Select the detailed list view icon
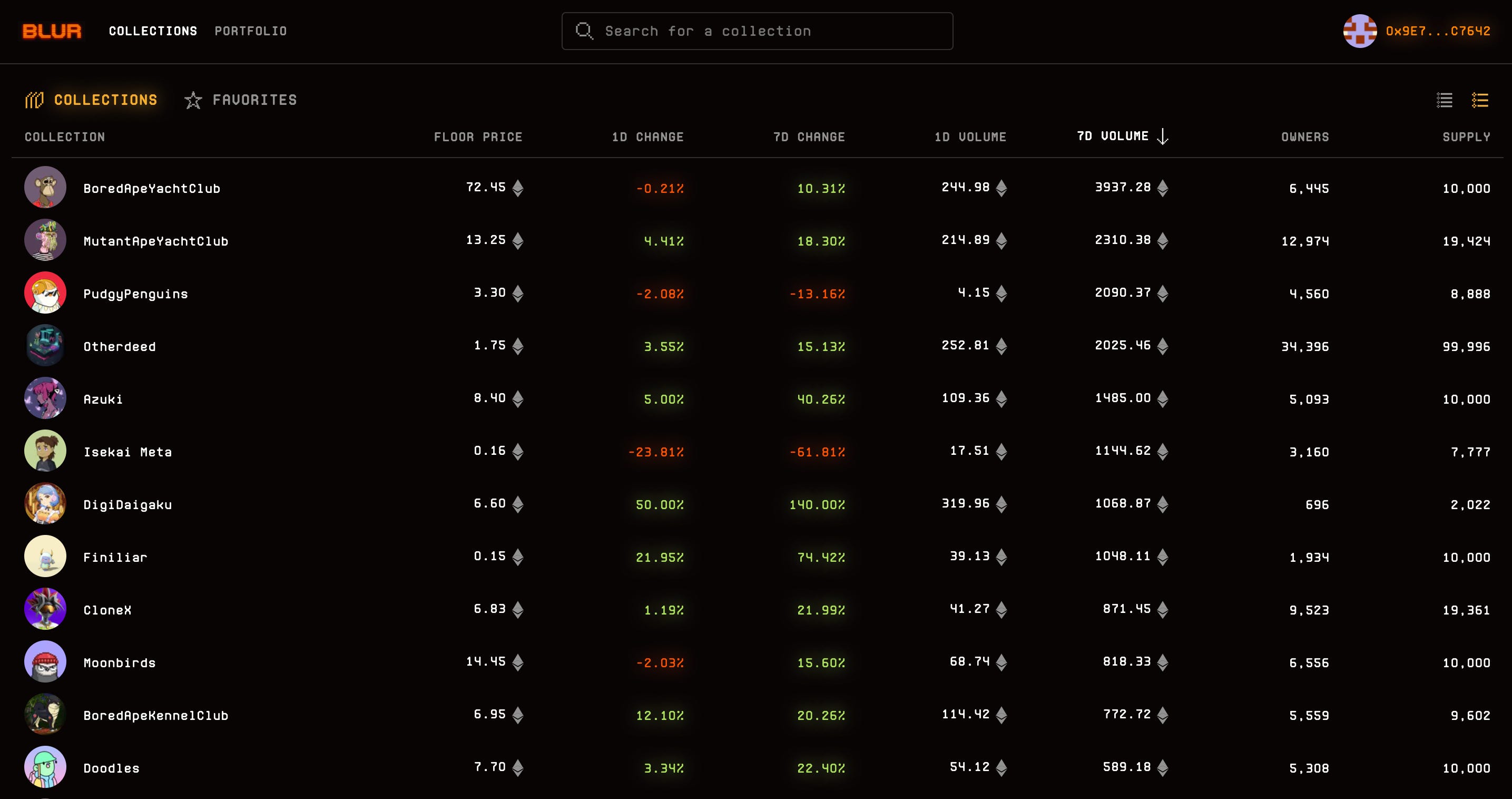The height and width of the screenshot is (799, 1512). pyautogui.click(x=1480, y=100)
